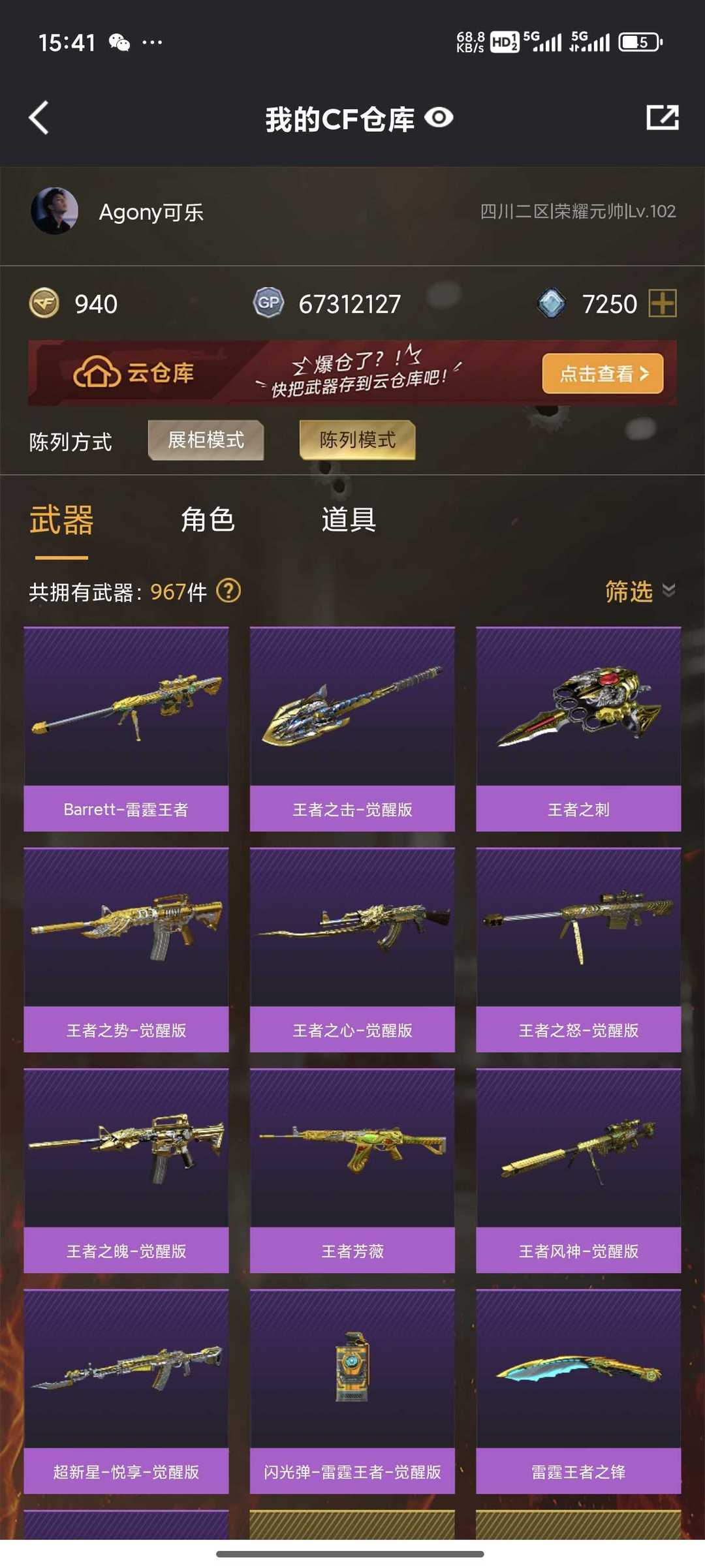
Task: Expand the 筛选 filter dropdown
Action: pyautogui.click(x=640, y=591)
